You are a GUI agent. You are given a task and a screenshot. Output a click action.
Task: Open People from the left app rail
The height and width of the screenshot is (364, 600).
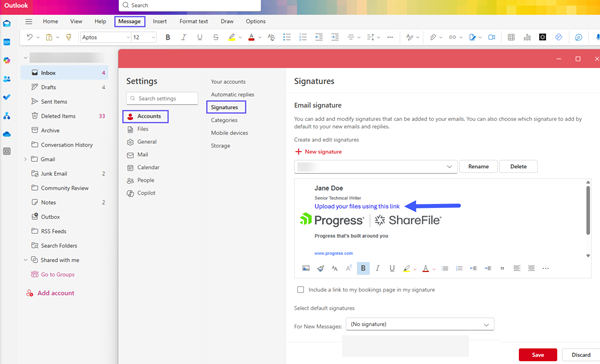pos(7,79)
